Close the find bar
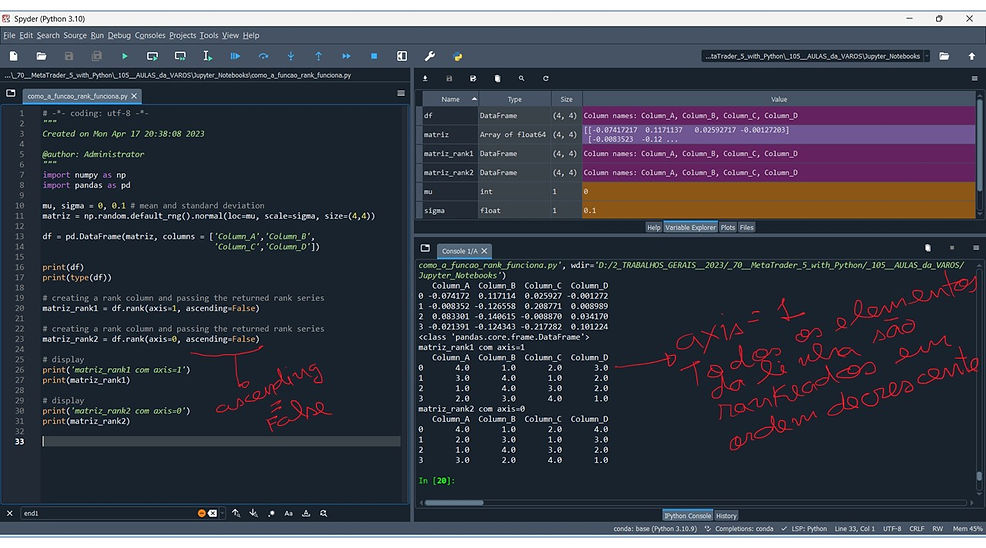The width and height of the screenshot is (986, 548). (9, 513)
